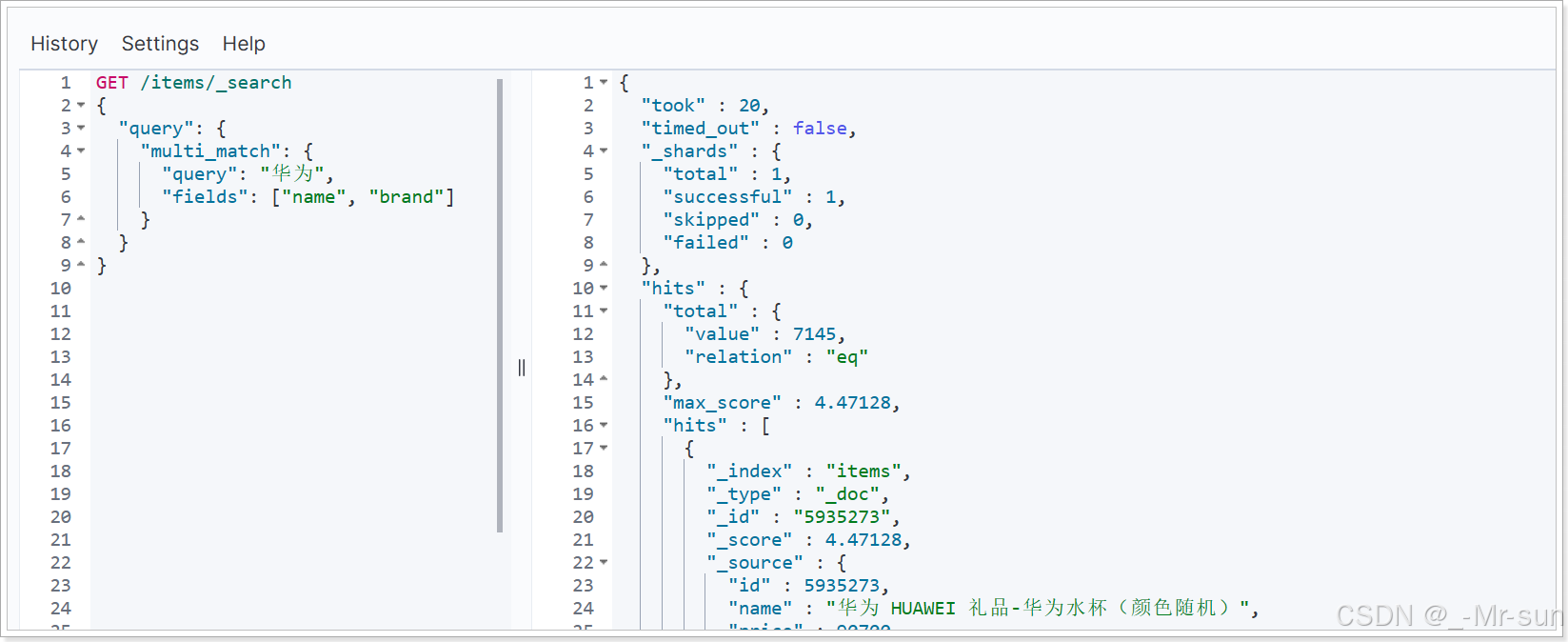Click the GET /items/_search request line
The width and height of the screenshot is (1568, 642).
click(x=194, y=83)
